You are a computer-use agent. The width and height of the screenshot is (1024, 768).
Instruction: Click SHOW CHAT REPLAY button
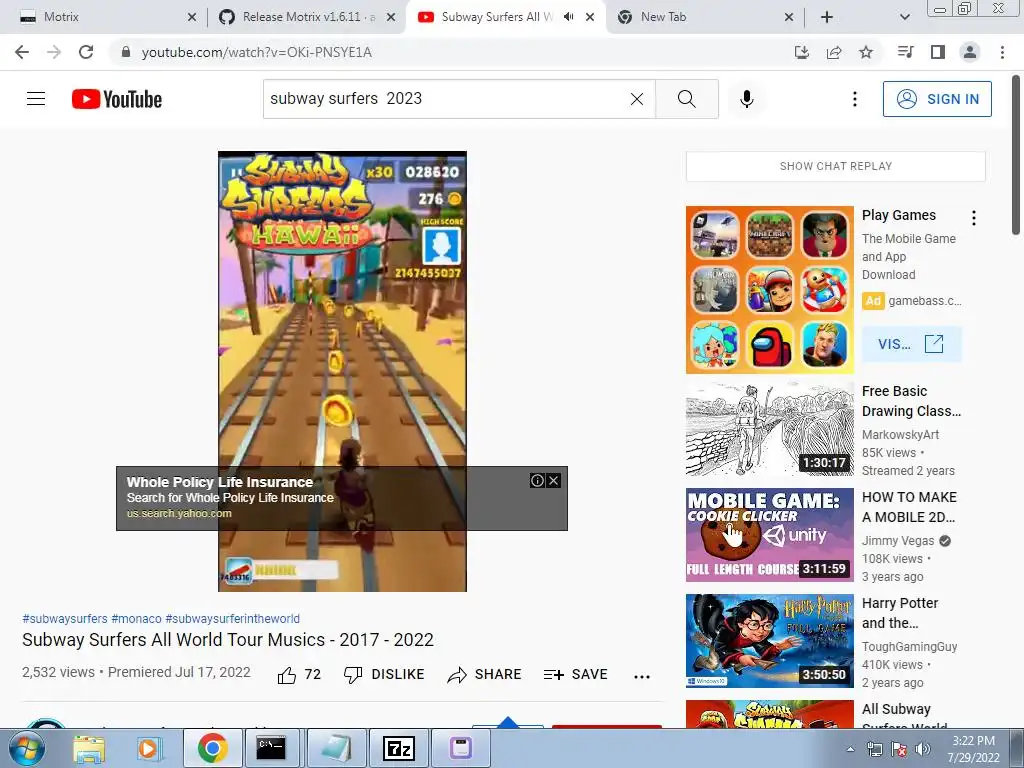(835, 166)
